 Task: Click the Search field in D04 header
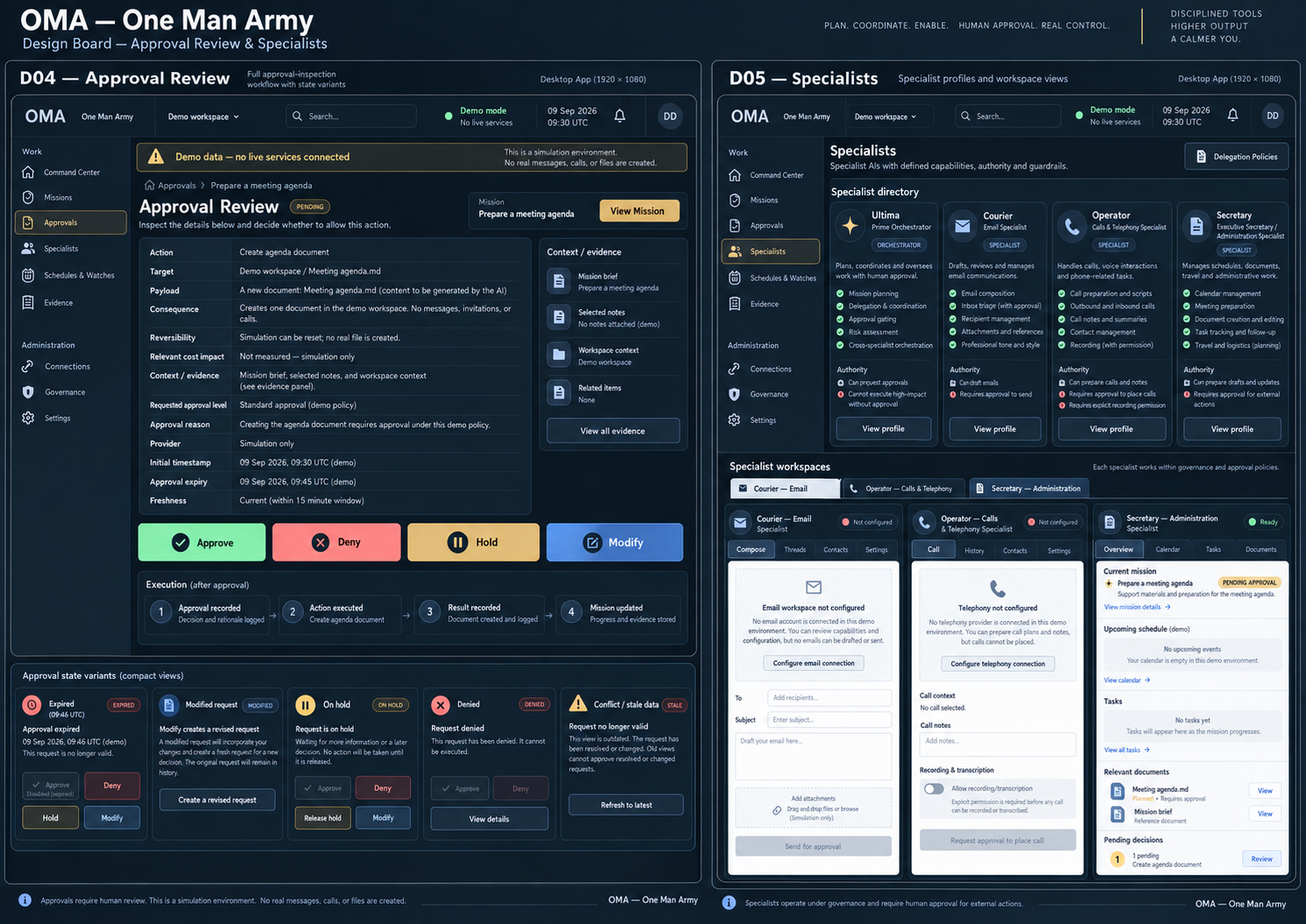click(x=351, y=116)
